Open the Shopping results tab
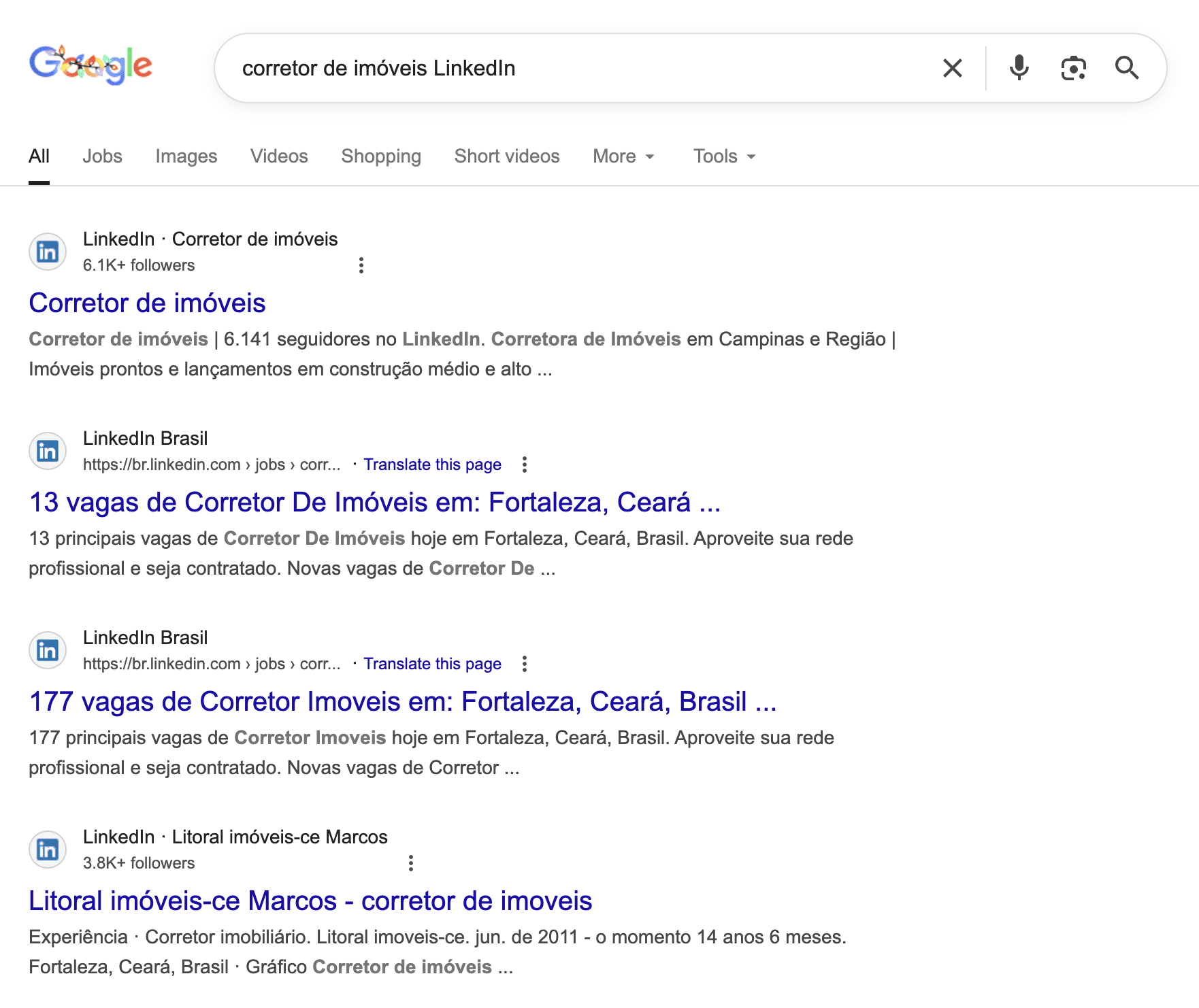This screenshot has height=1008, width=1199. coord(381,156)
